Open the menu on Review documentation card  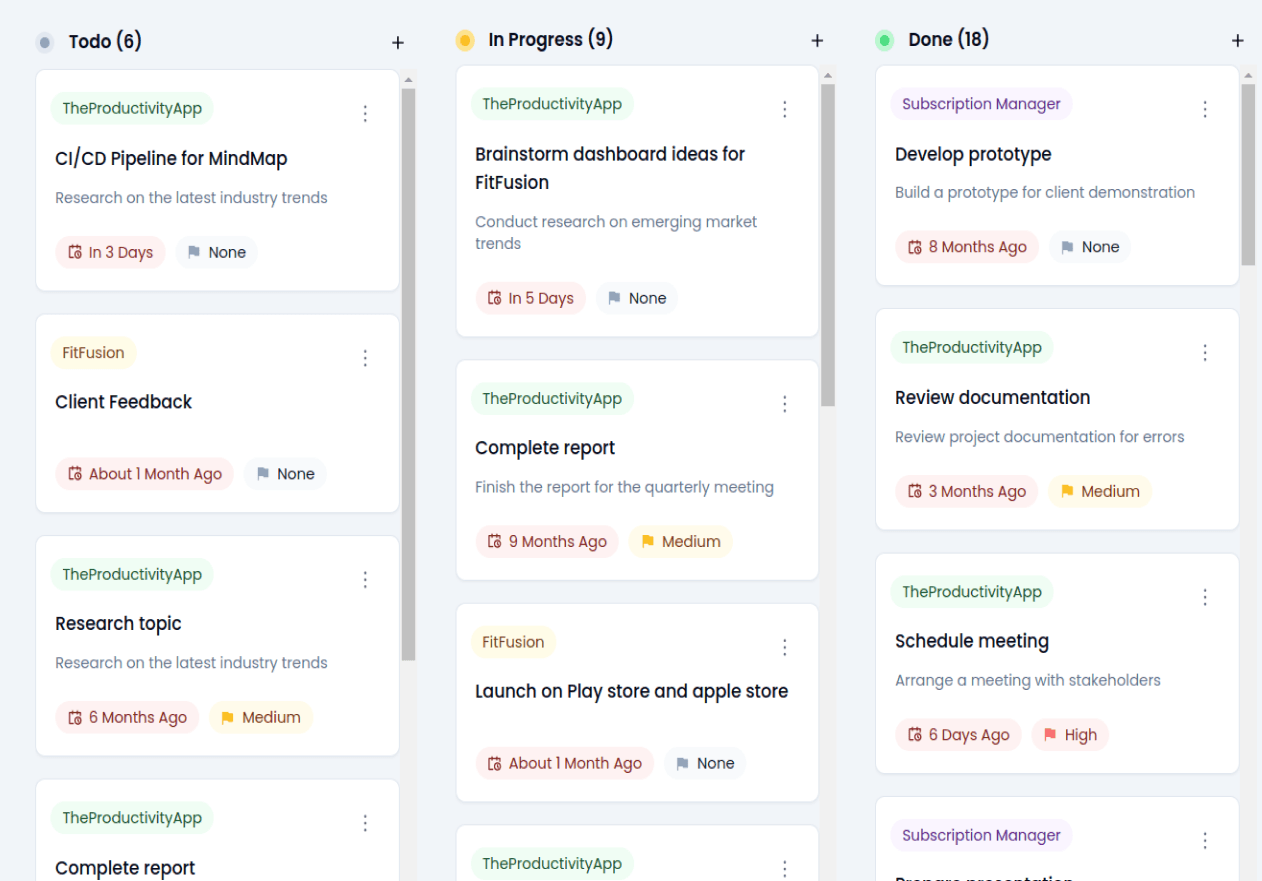1205,352
